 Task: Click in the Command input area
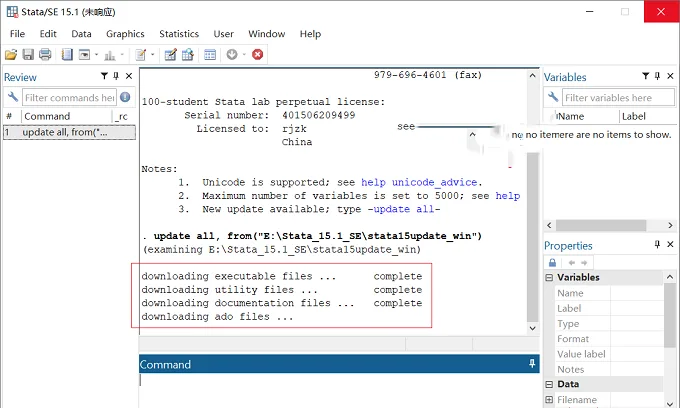pos(339,390)
